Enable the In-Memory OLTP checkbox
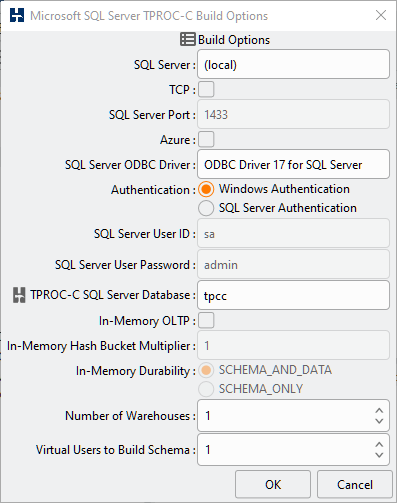 pyautogui.click(x=206, y=321)
